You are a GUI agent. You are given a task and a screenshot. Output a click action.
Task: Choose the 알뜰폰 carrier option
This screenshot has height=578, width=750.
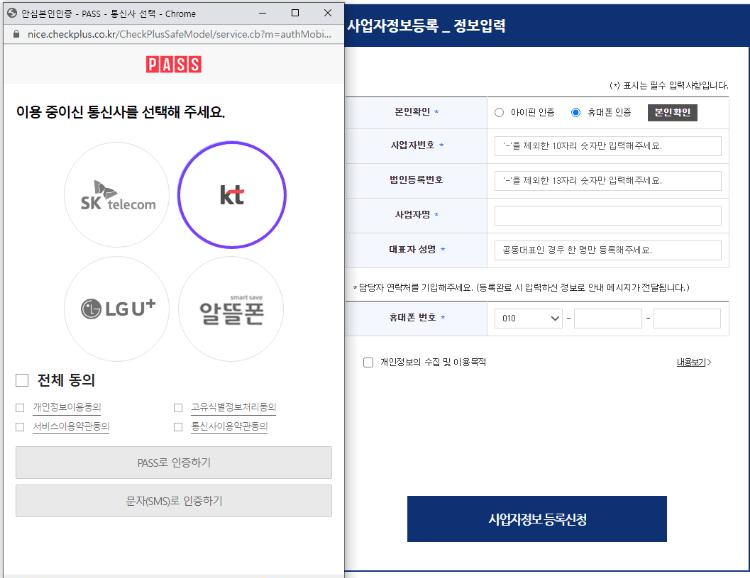pos(232,309)
